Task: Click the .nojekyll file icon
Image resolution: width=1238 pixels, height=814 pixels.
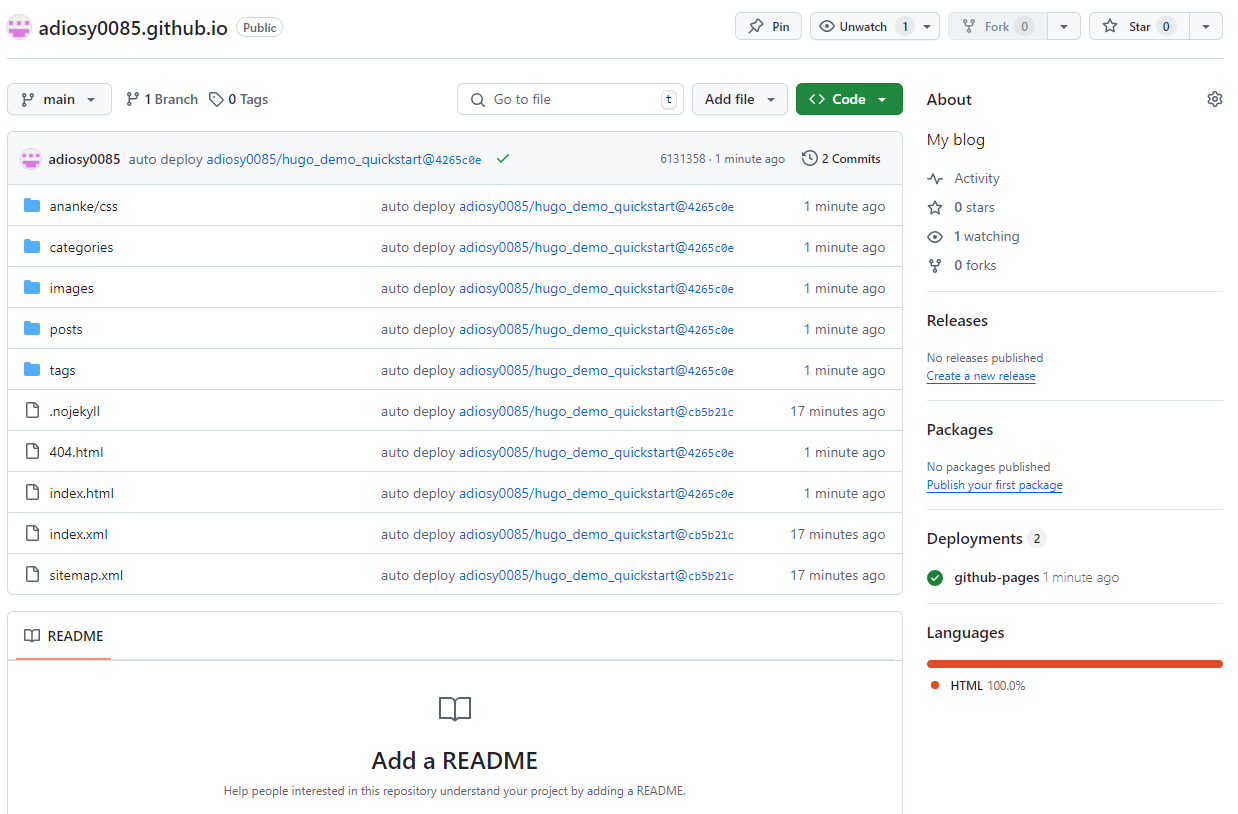Action: pos(32,411)
